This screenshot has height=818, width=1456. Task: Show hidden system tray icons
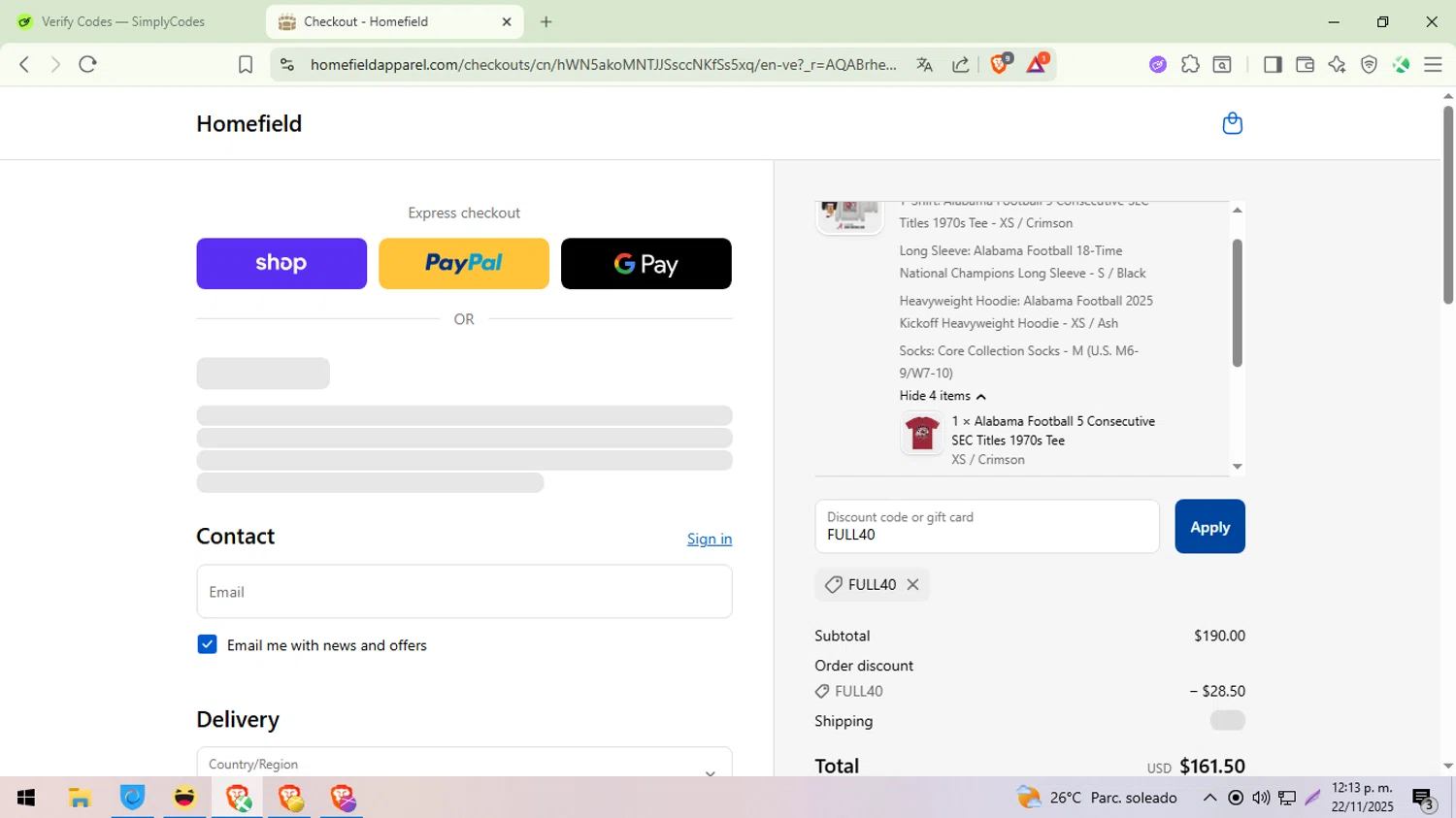(x=1209, y=798)
